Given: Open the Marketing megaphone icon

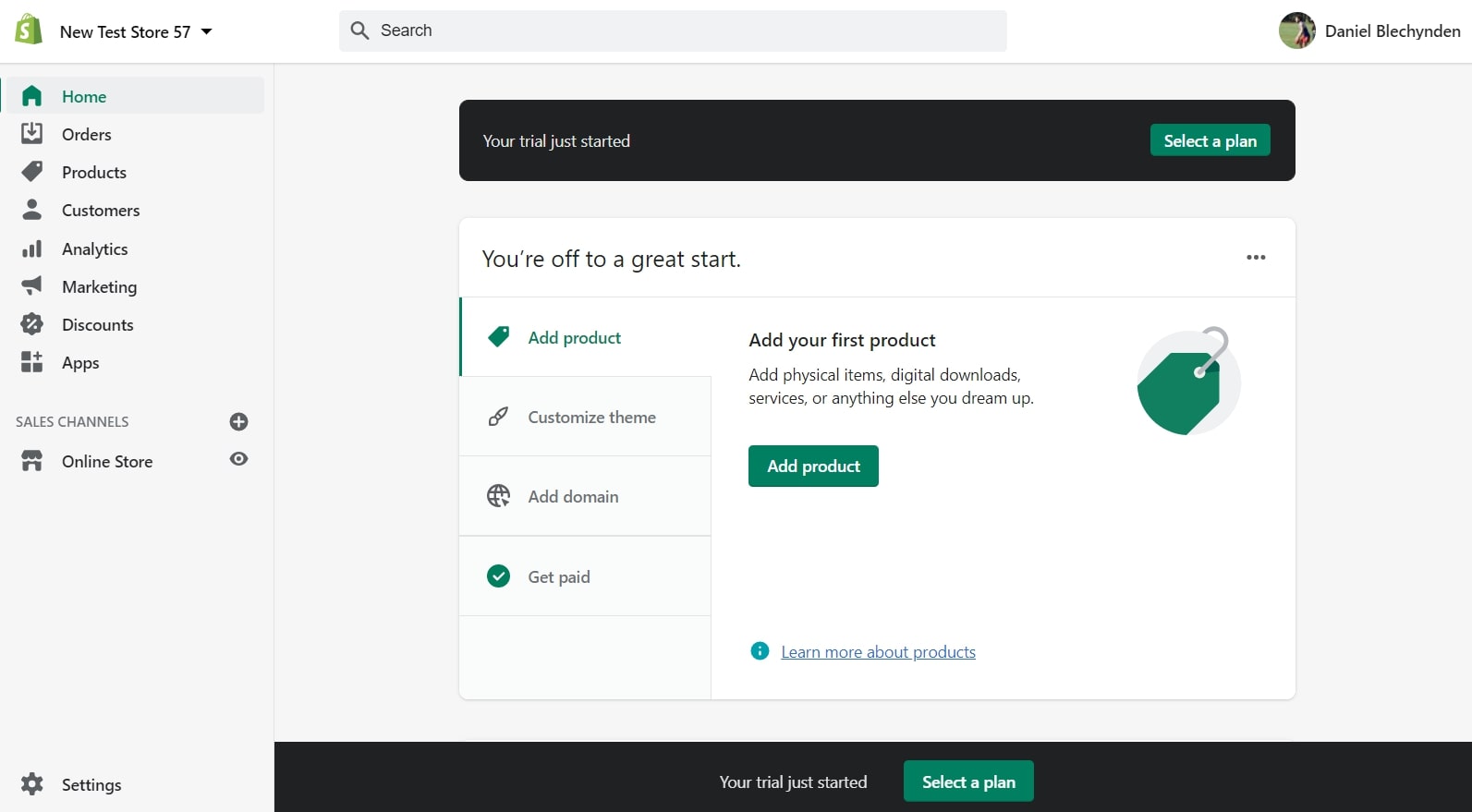Looking at the screenshot, I should click(31, 286).
